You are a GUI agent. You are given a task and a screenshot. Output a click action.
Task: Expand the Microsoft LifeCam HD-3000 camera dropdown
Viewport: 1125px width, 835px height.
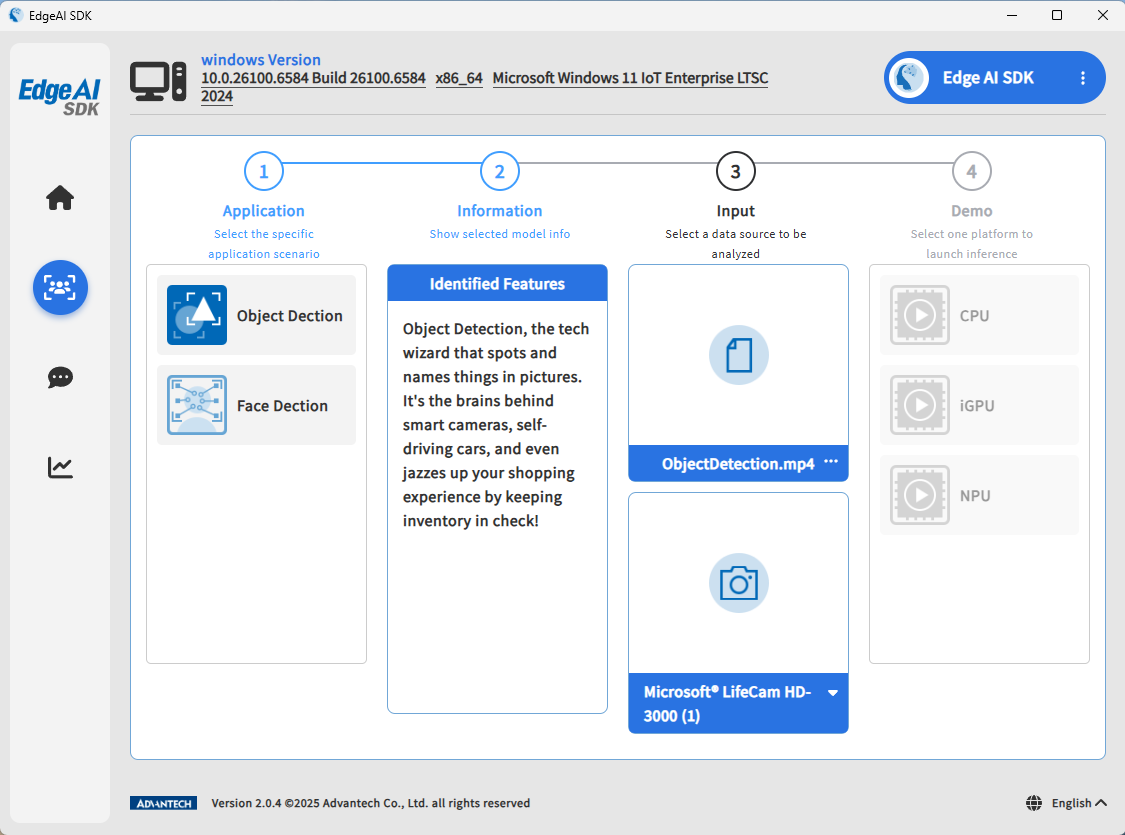click(832, 693)
